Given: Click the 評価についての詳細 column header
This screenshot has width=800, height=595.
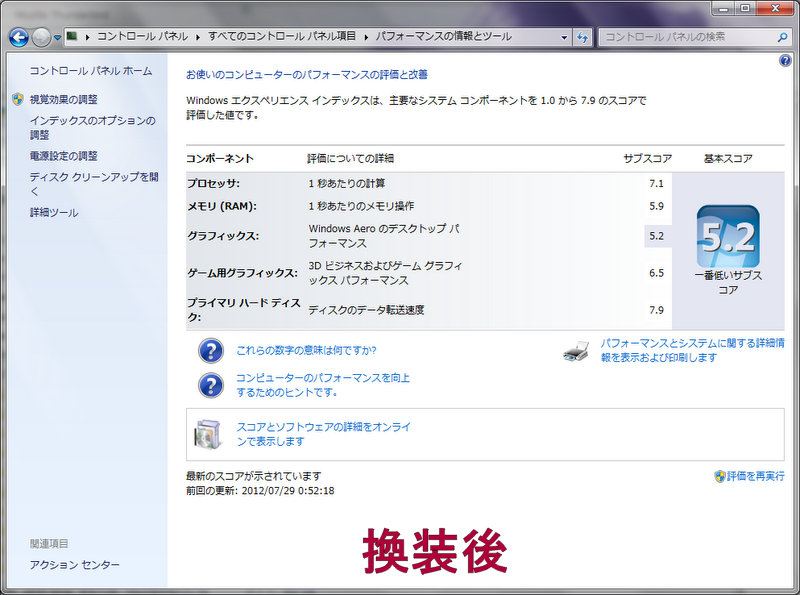Looking at the screenshot, I should tap(351, 159).
